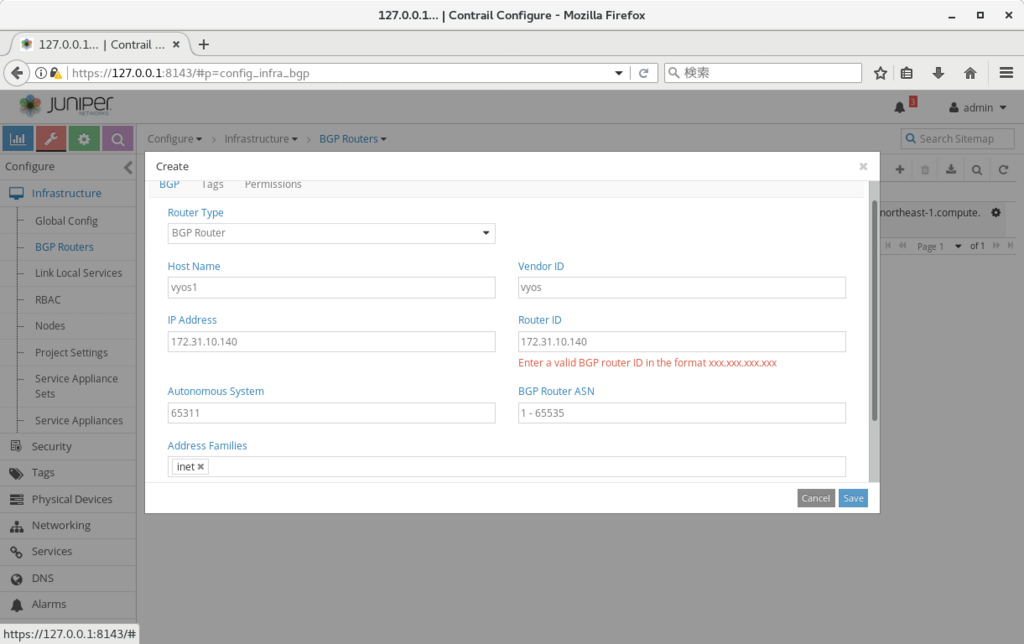Click the Router ID input field
The height and width of the screenshot is (644, 1024).
(x=682, y=342)
